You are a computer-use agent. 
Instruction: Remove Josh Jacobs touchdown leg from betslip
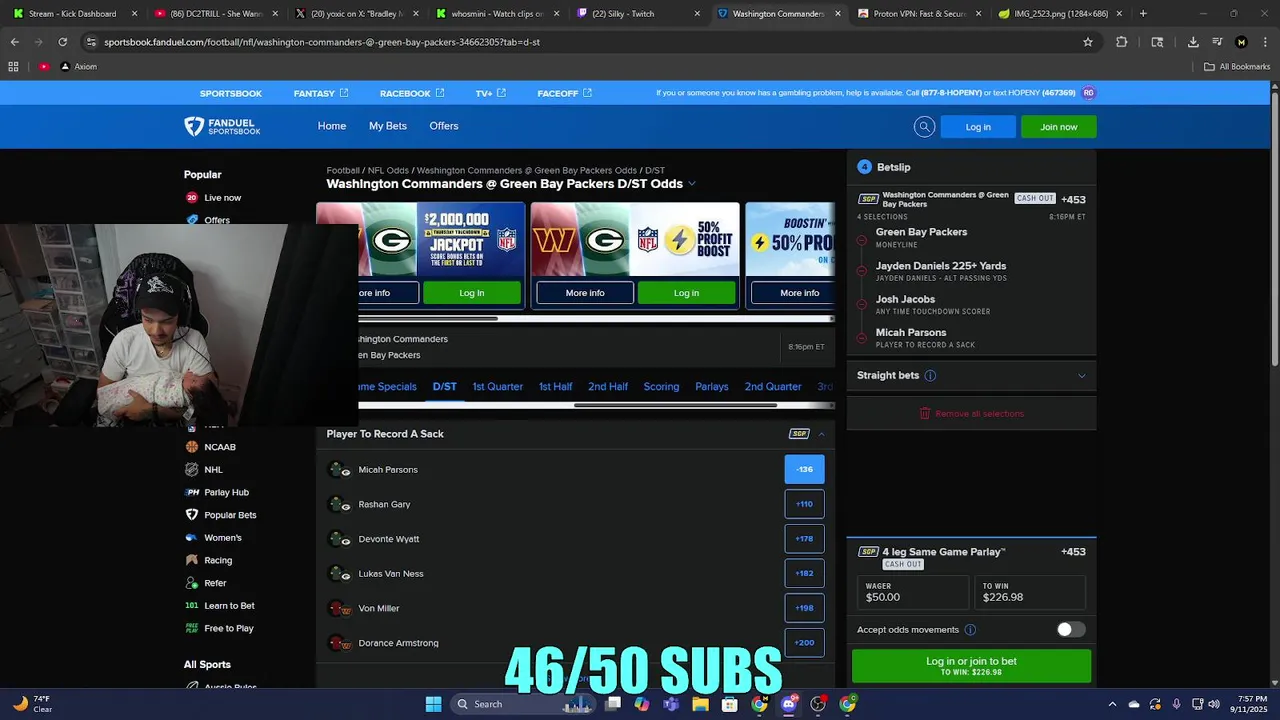[862, 304]
